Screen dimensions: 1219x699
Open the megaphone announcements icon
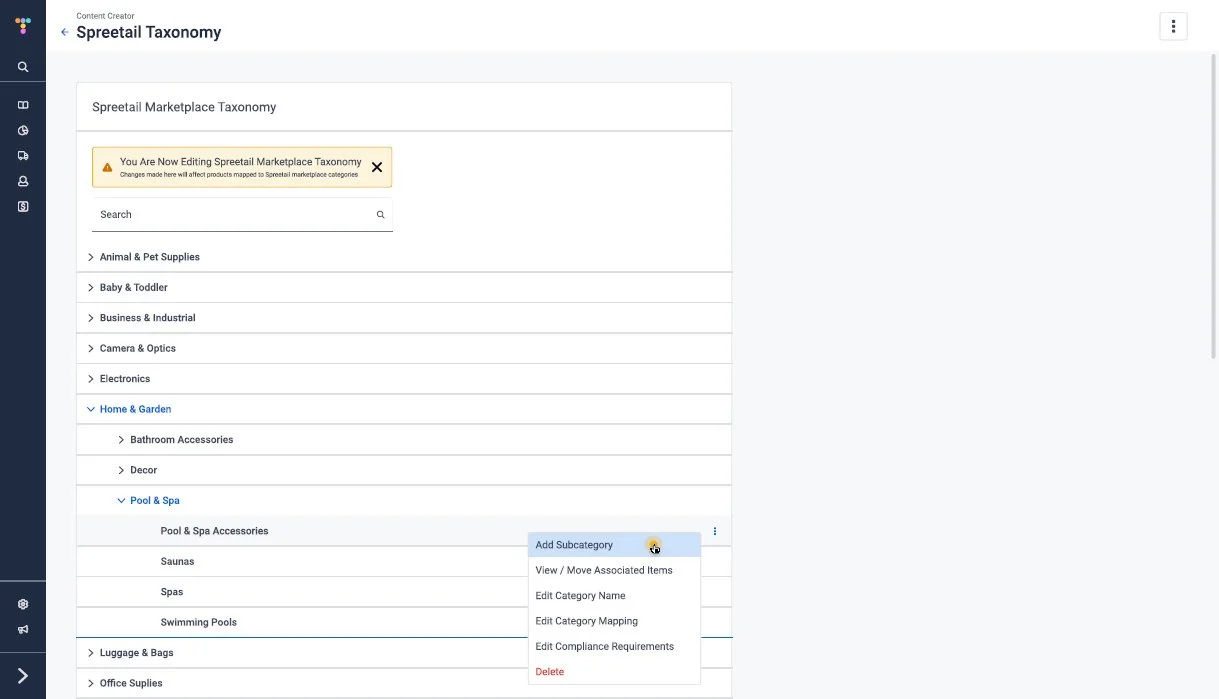click(x=23, y=630)
